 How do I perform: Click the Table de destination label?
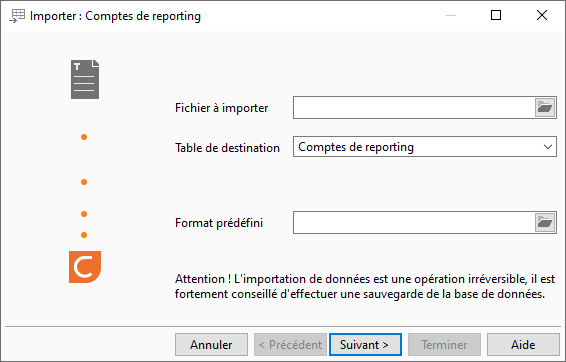[x=227, y=148]
